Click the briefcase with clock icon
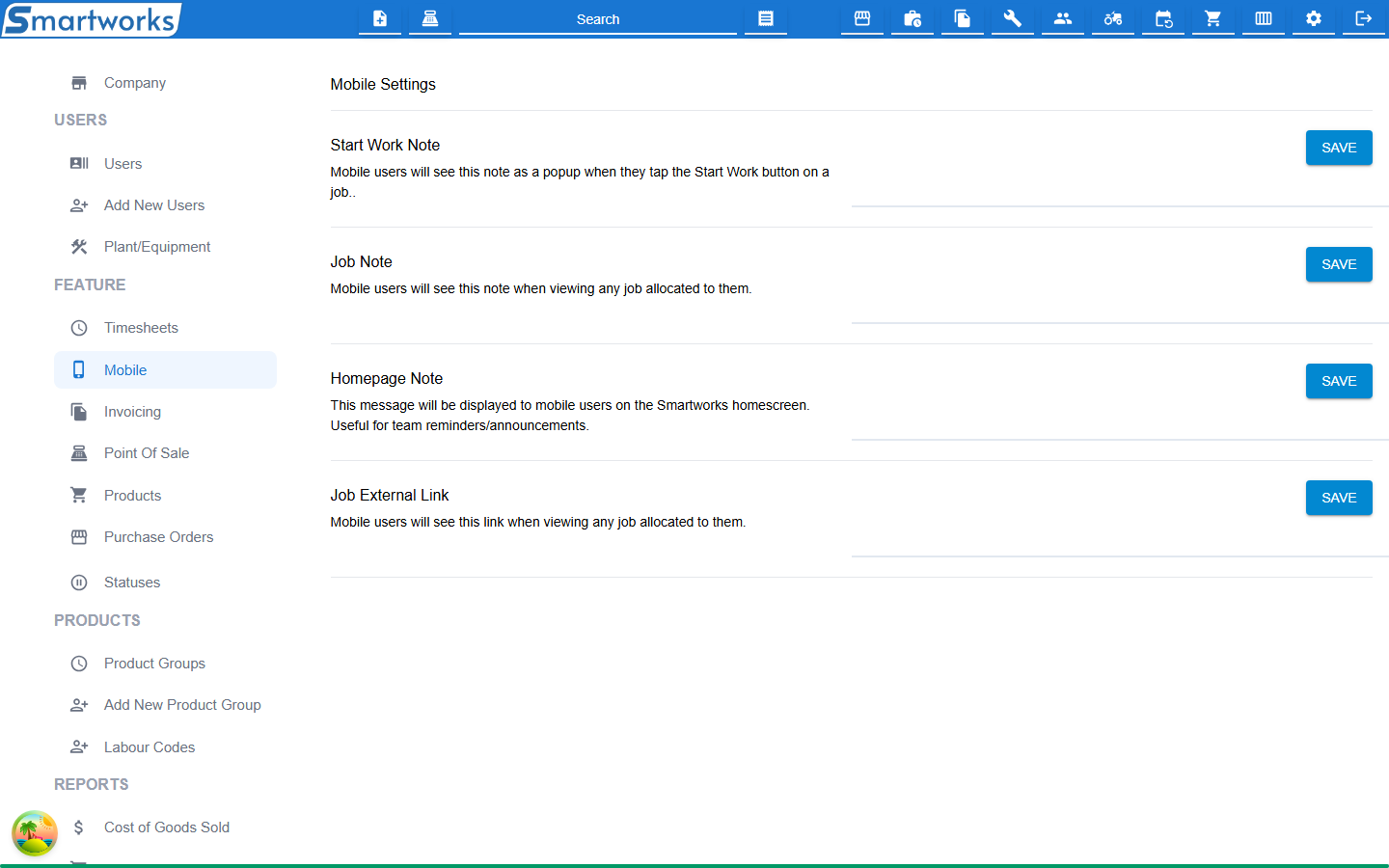 pyautogui.click(x=912, y=18)
